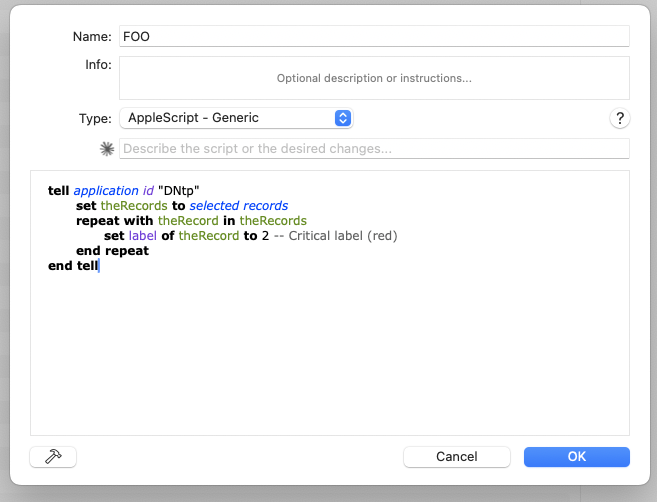Click "theRecords" at end of repeat line
The image size is (657, 502).
pos(272,220)
